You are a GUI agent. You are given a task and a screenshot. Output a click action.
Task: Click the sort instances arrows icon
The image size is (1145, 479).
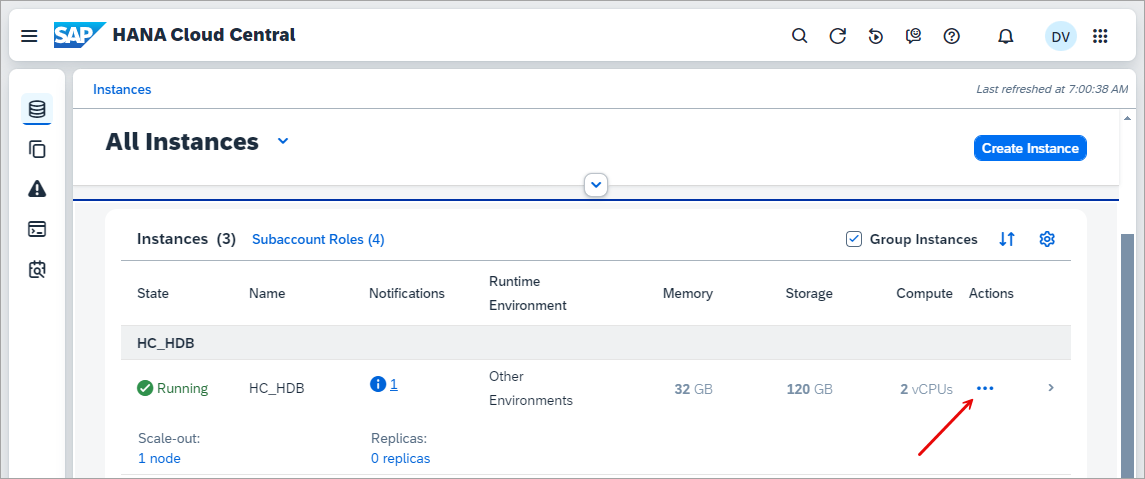pyautogui.click(x=1007, y=239)
